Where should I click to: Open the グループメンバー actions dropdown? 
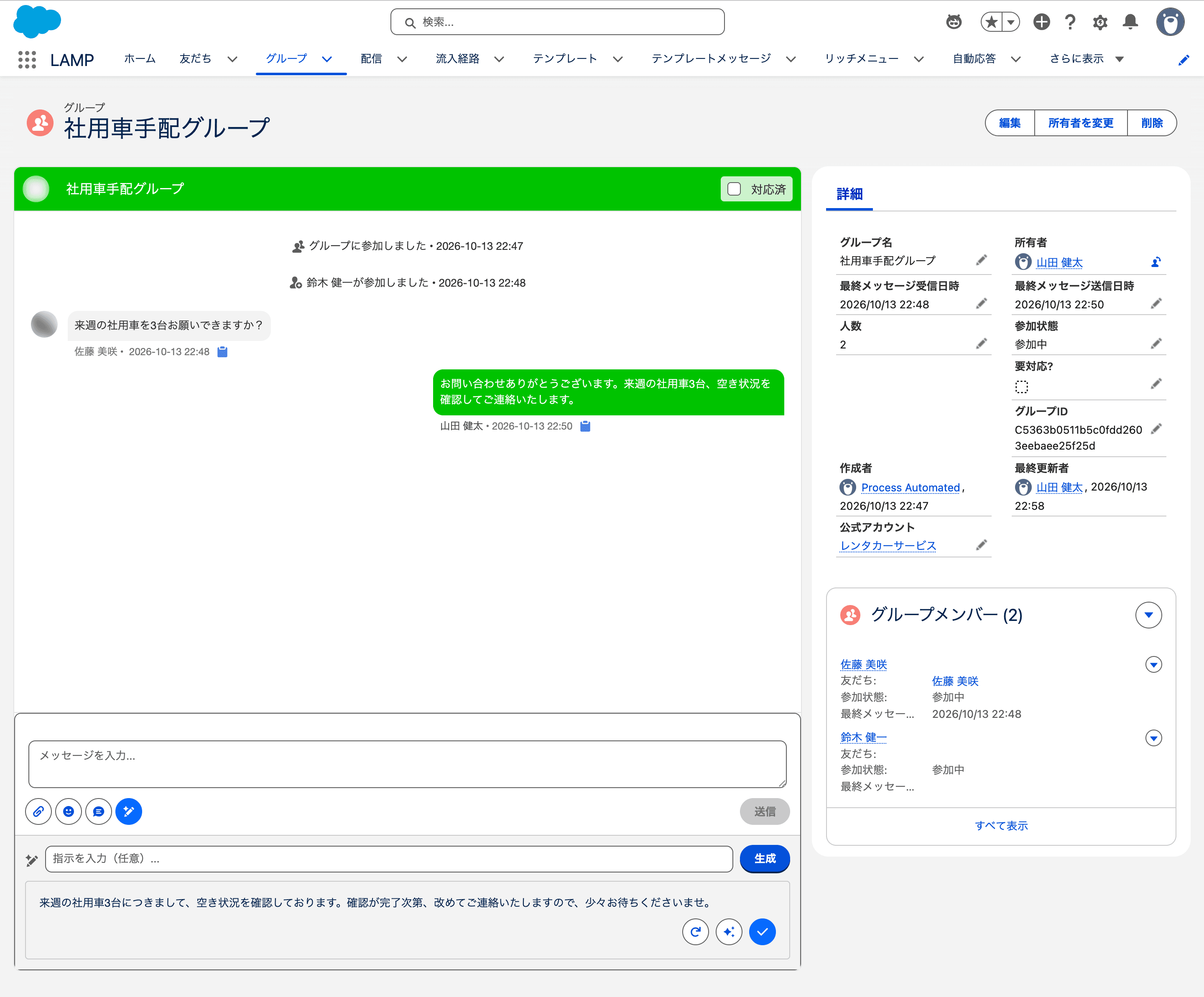1148,615
